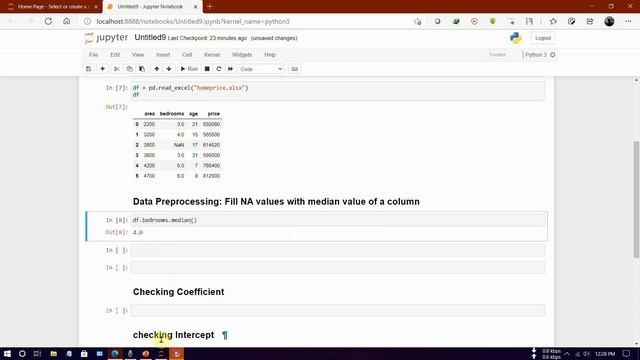640x360 pixels.
Task: Click the taskbar clock
Action: coord(605,353)
